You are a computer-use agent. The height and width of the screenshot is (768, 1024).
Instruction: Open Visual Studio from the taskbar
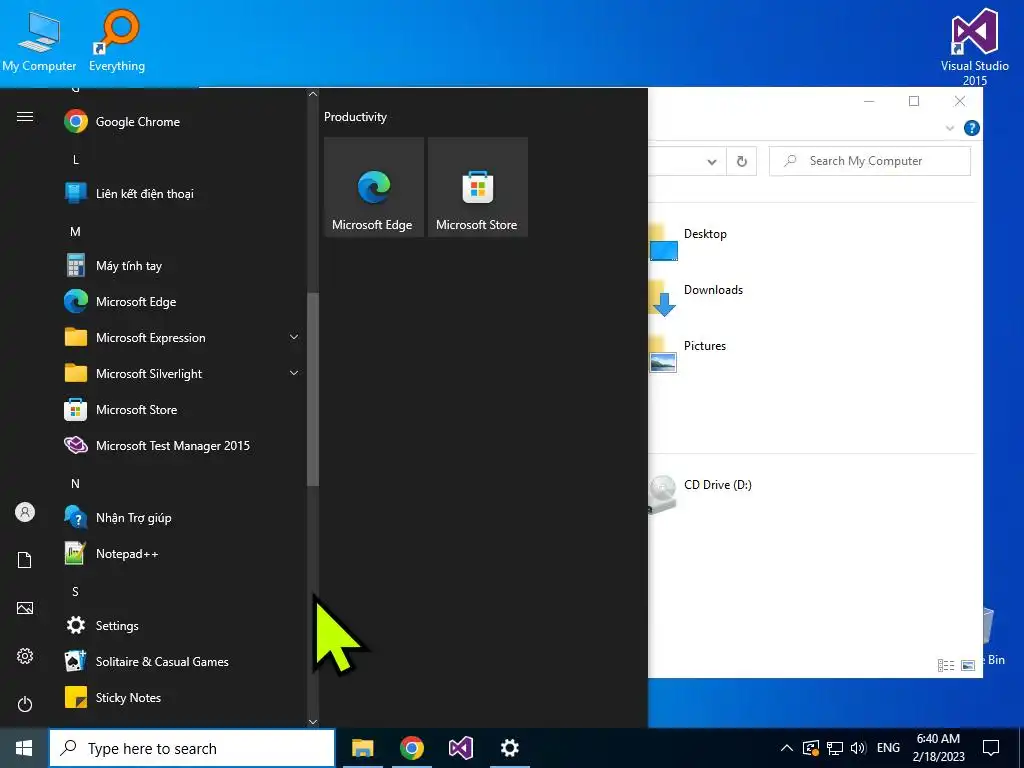[460, 748]
